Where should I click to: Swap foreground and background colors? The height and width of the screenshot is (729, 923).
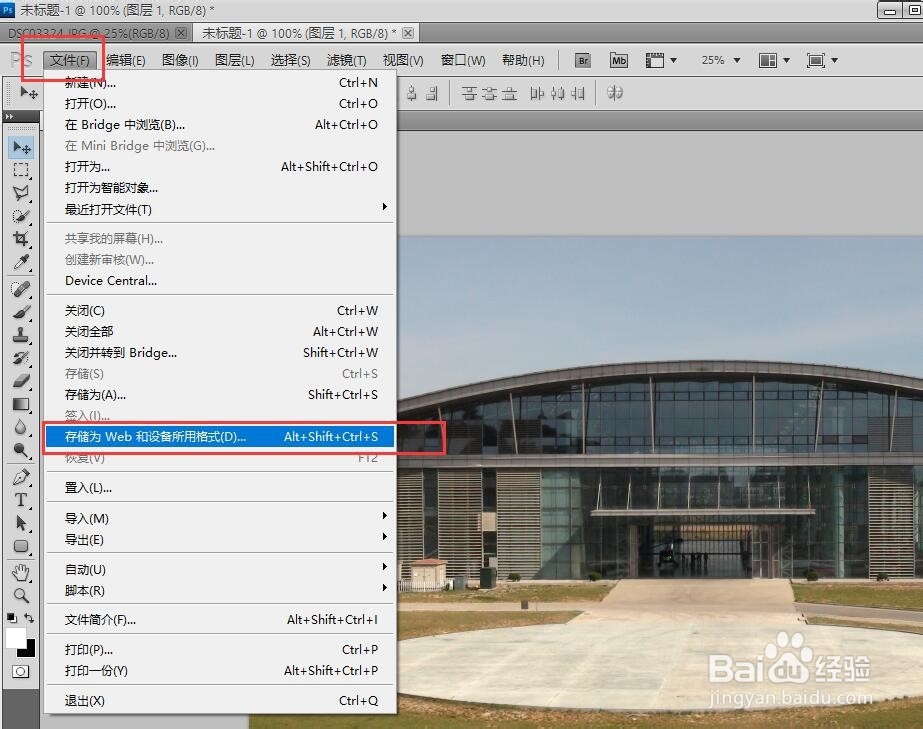(29, 618)
